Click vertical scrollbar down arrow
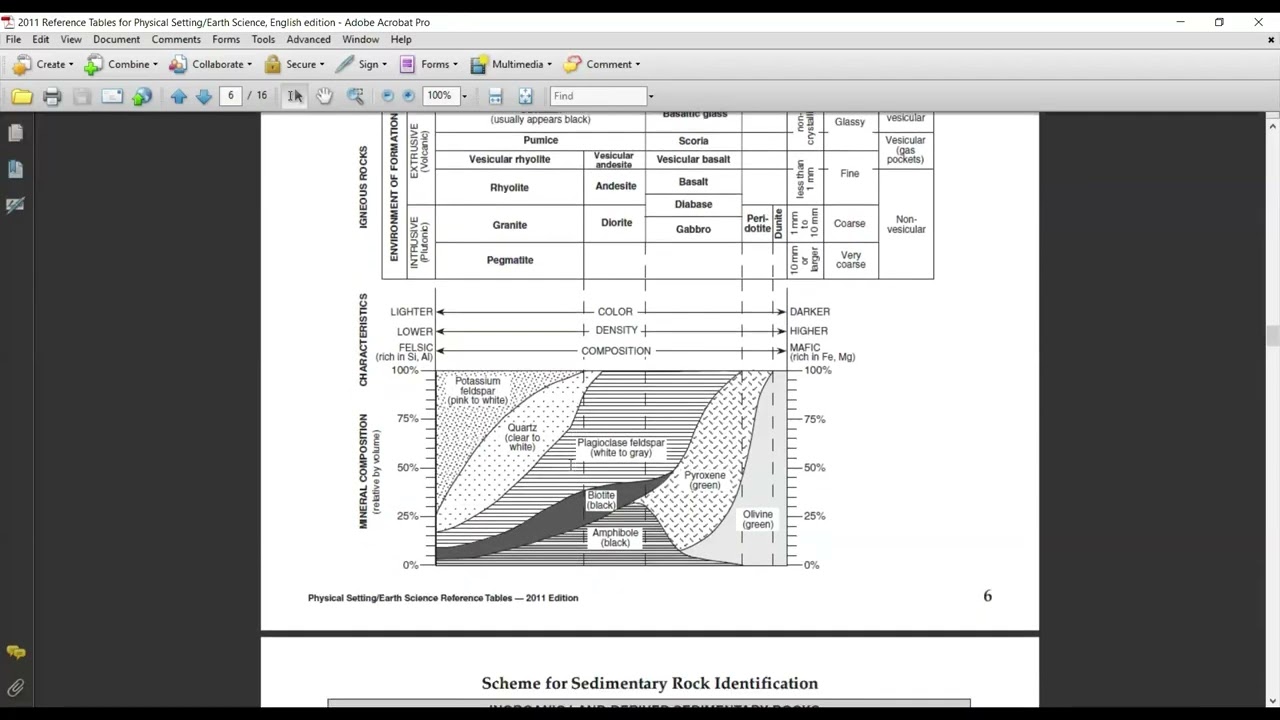1280x720 pixels. click(1272, 701)
